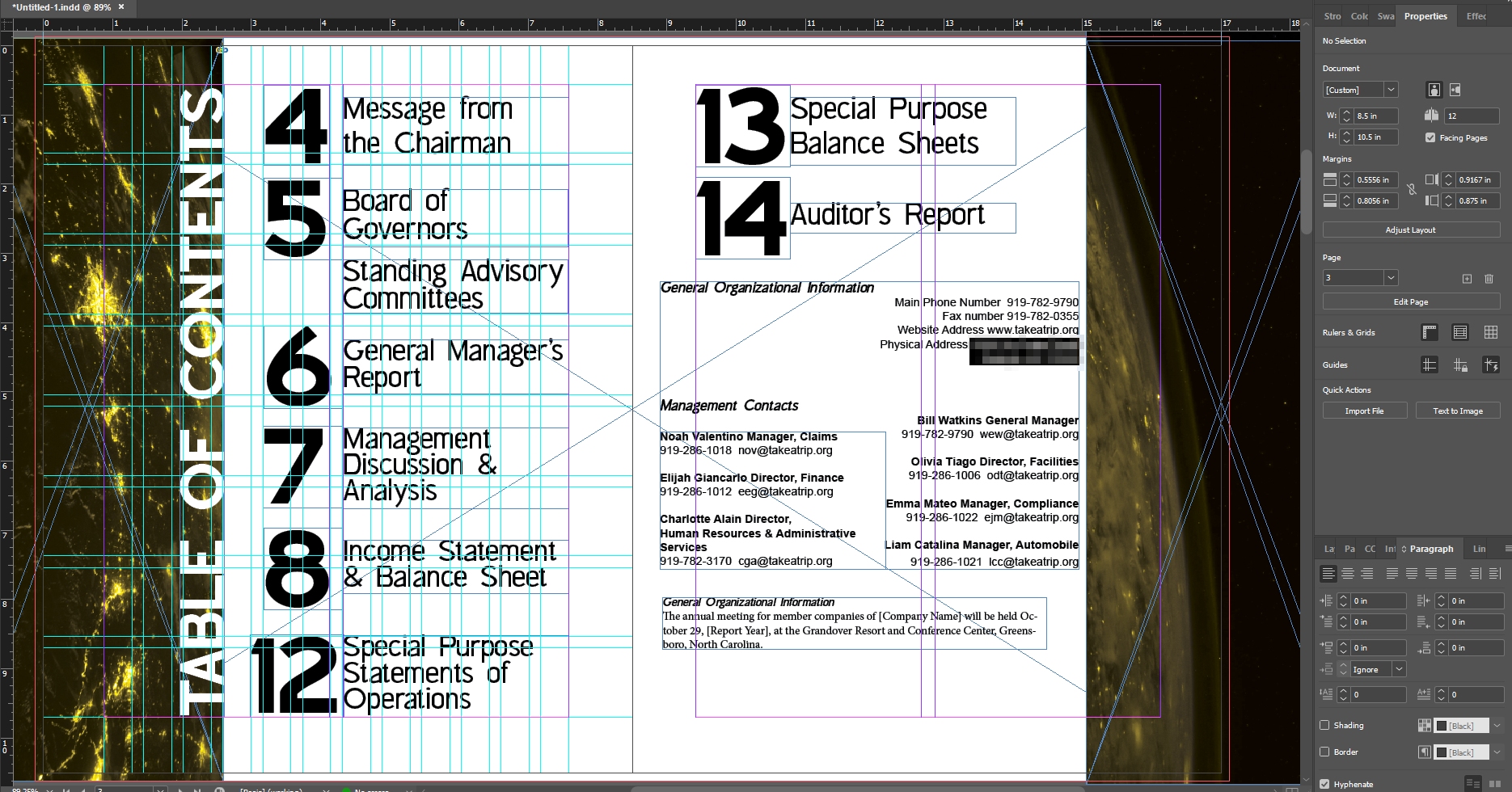Click the lock guides icon
Screen dimensions: 1512x792
tap(1460, 365)
